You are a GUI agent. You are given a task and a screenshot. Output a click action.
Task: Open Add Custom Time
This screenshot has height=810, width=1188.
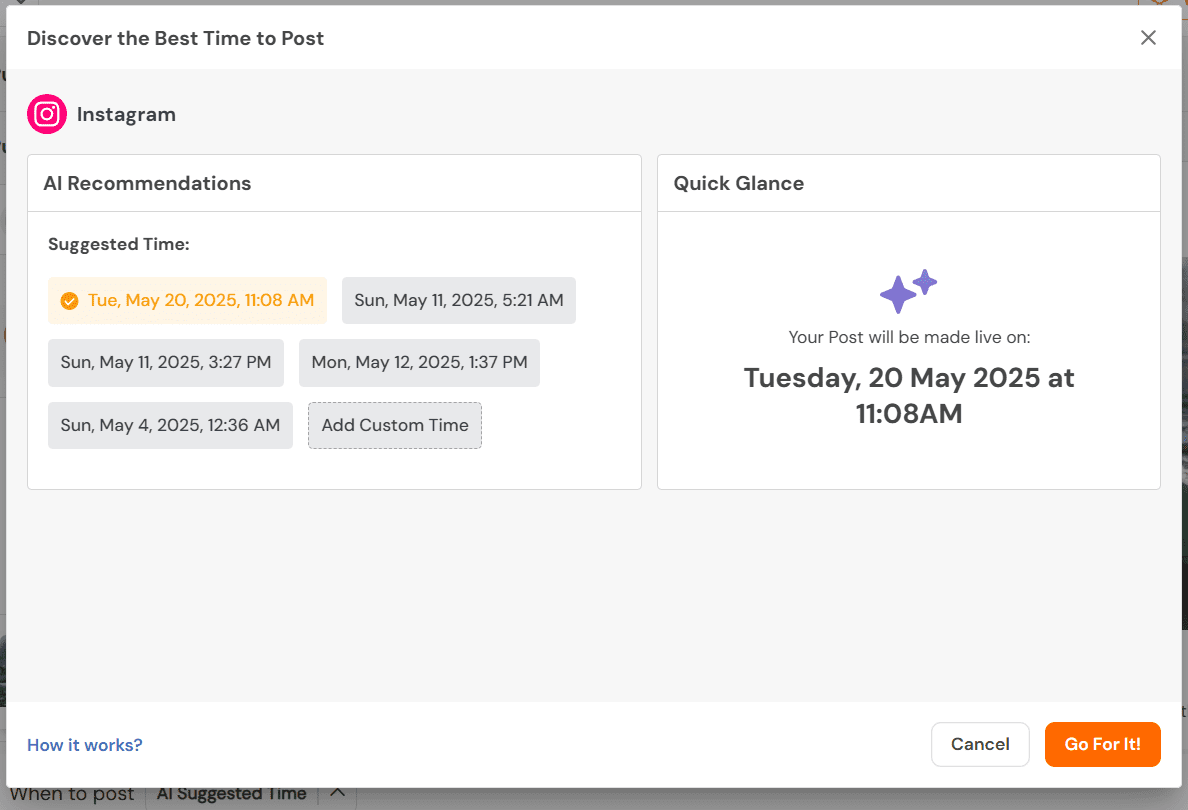tap(394, 425)
